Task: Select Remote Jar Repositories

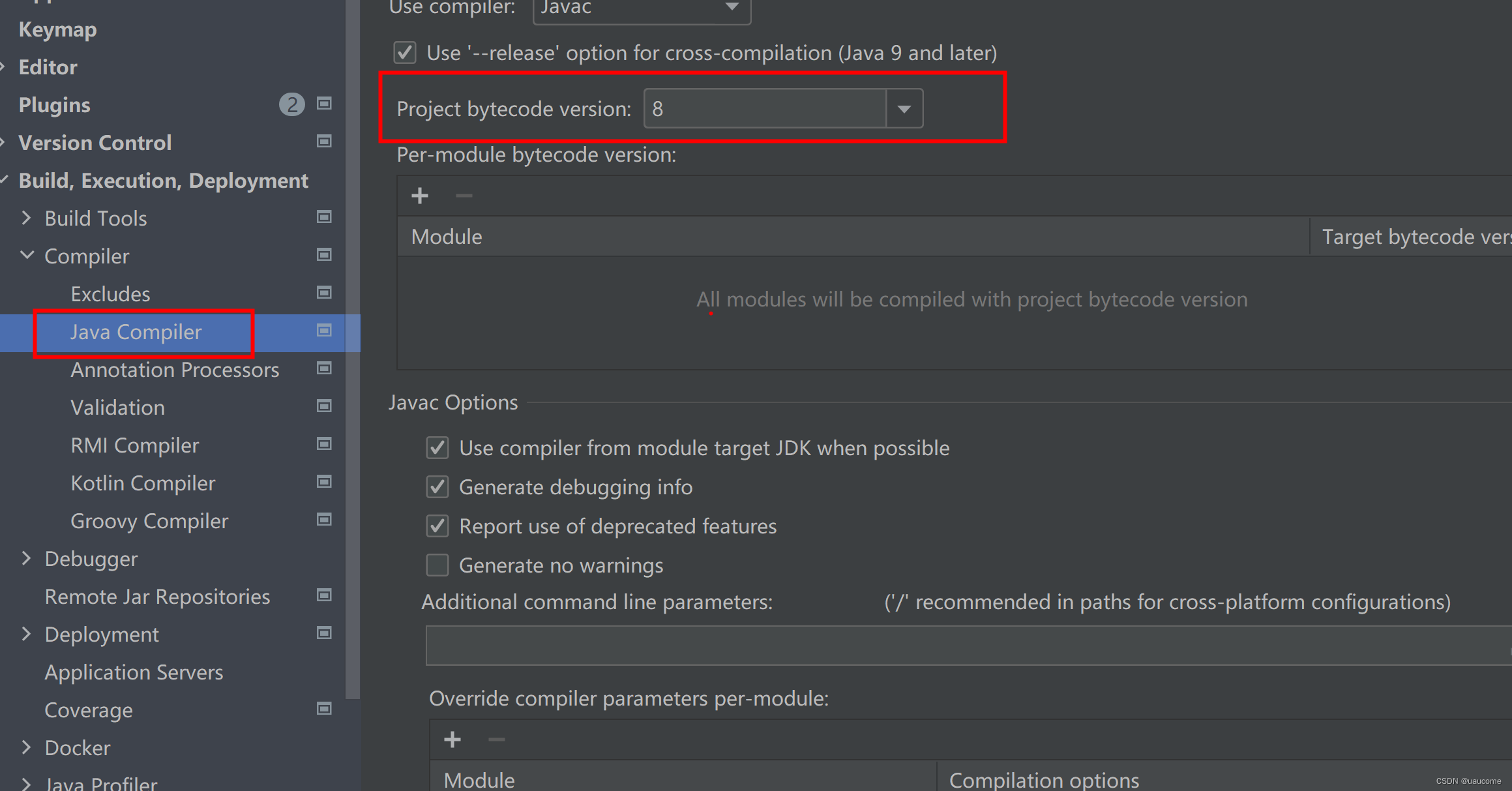Action: (x=157, y=597)
